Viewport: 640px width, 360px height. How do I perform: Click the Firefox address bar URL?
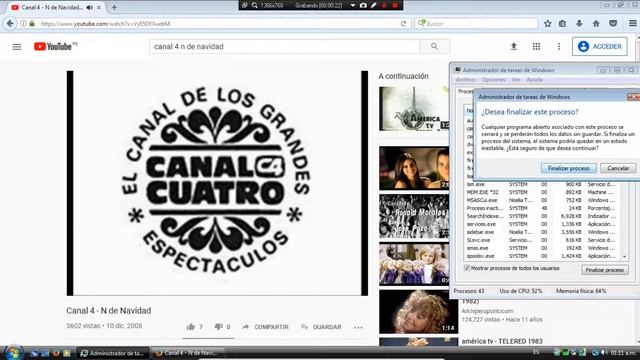coord(105,24)
